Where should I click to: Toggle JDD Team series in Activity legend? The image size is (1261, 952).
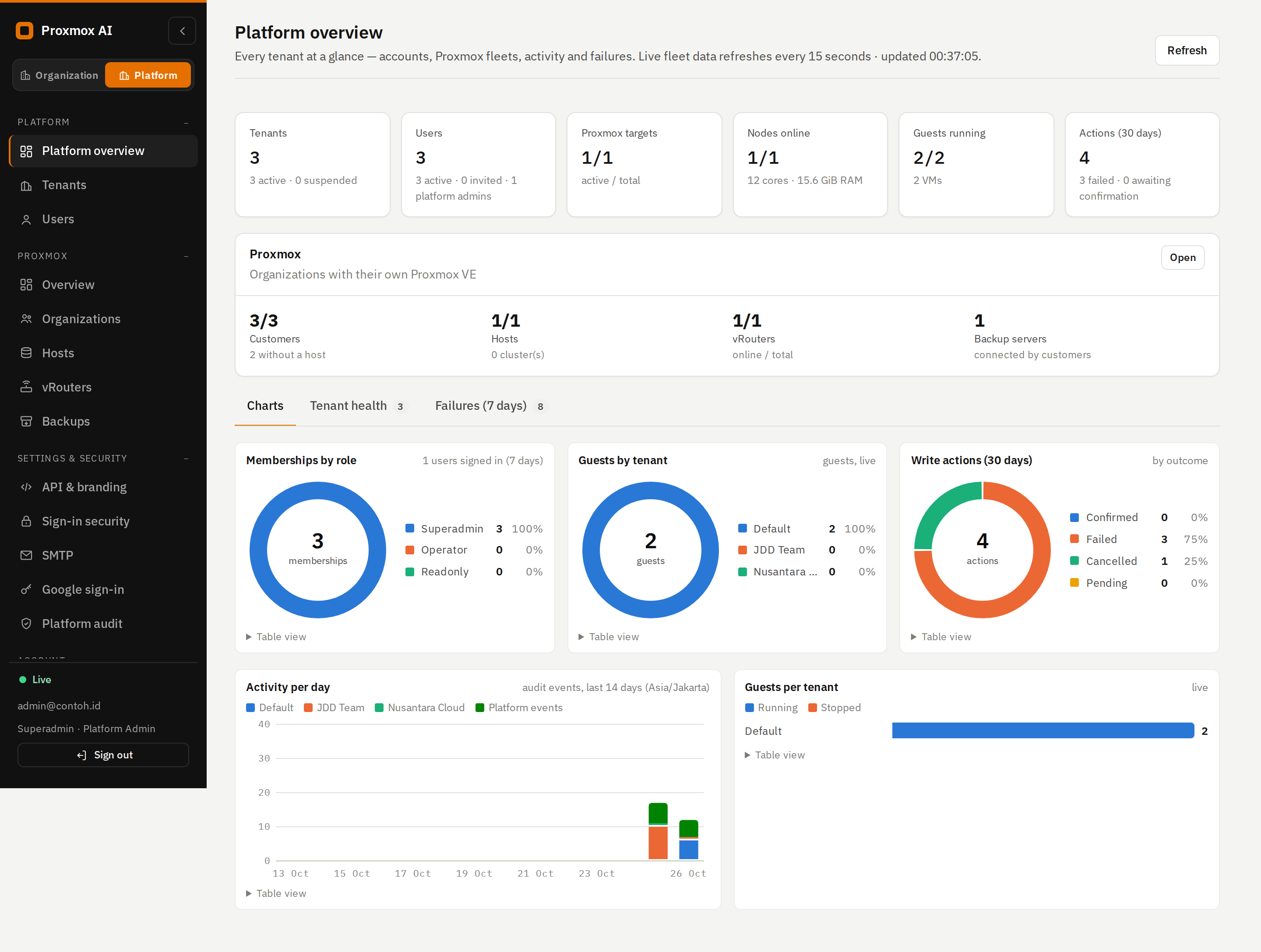334,708
